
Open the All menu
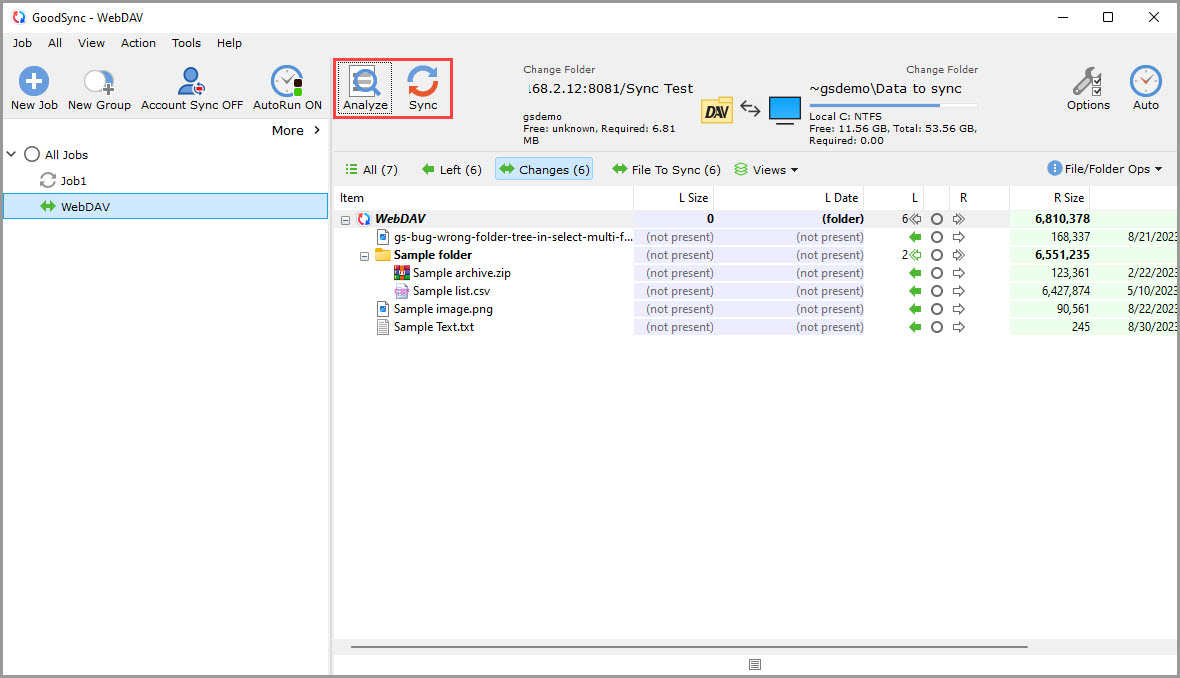click(x=55, y=43)
